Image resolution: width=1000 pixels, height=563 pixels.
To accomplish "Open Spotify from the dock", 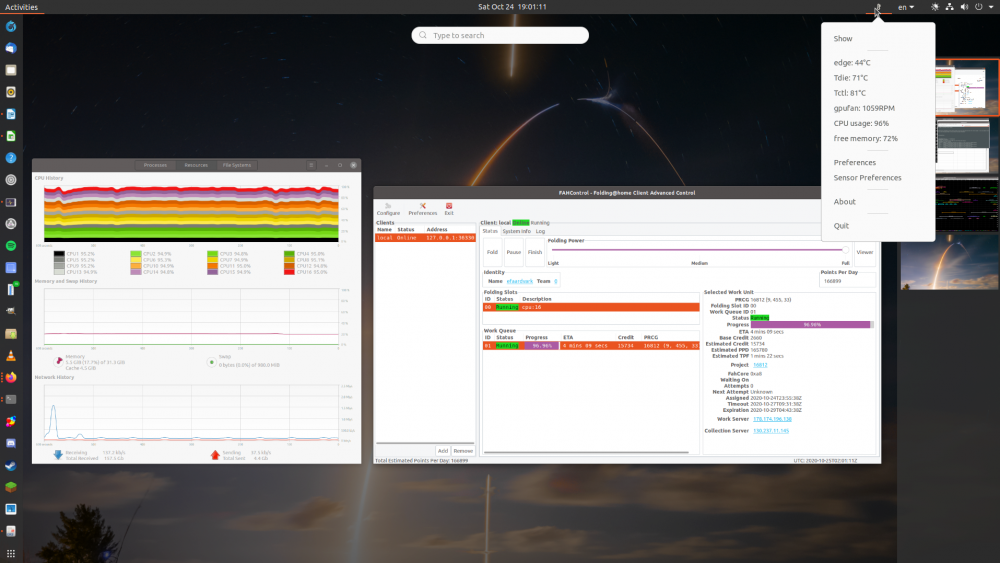I will pyautogui.click(x=11, y=245).
